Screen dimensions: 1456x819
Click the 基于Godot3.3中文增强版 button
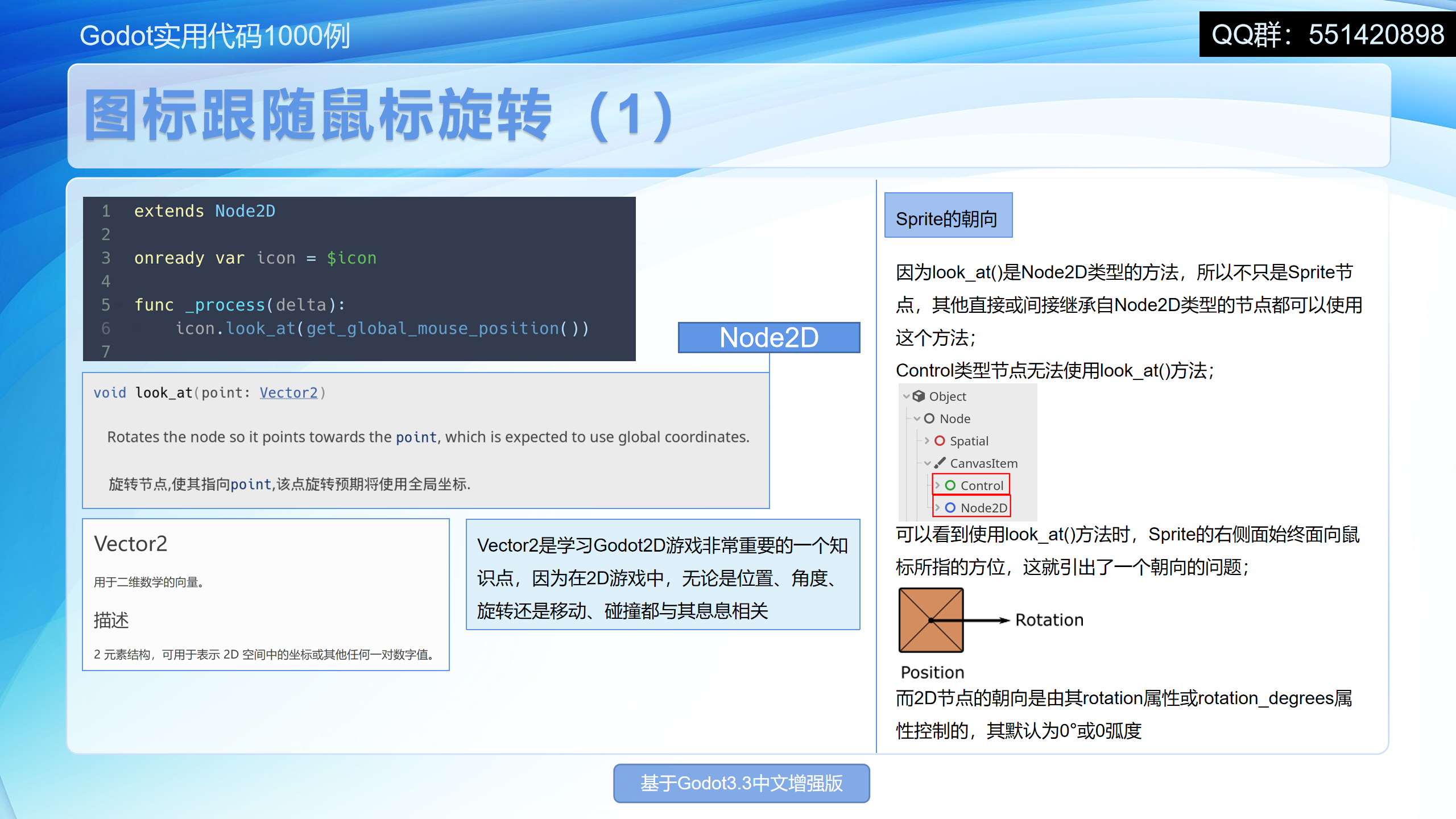[741, 783]
